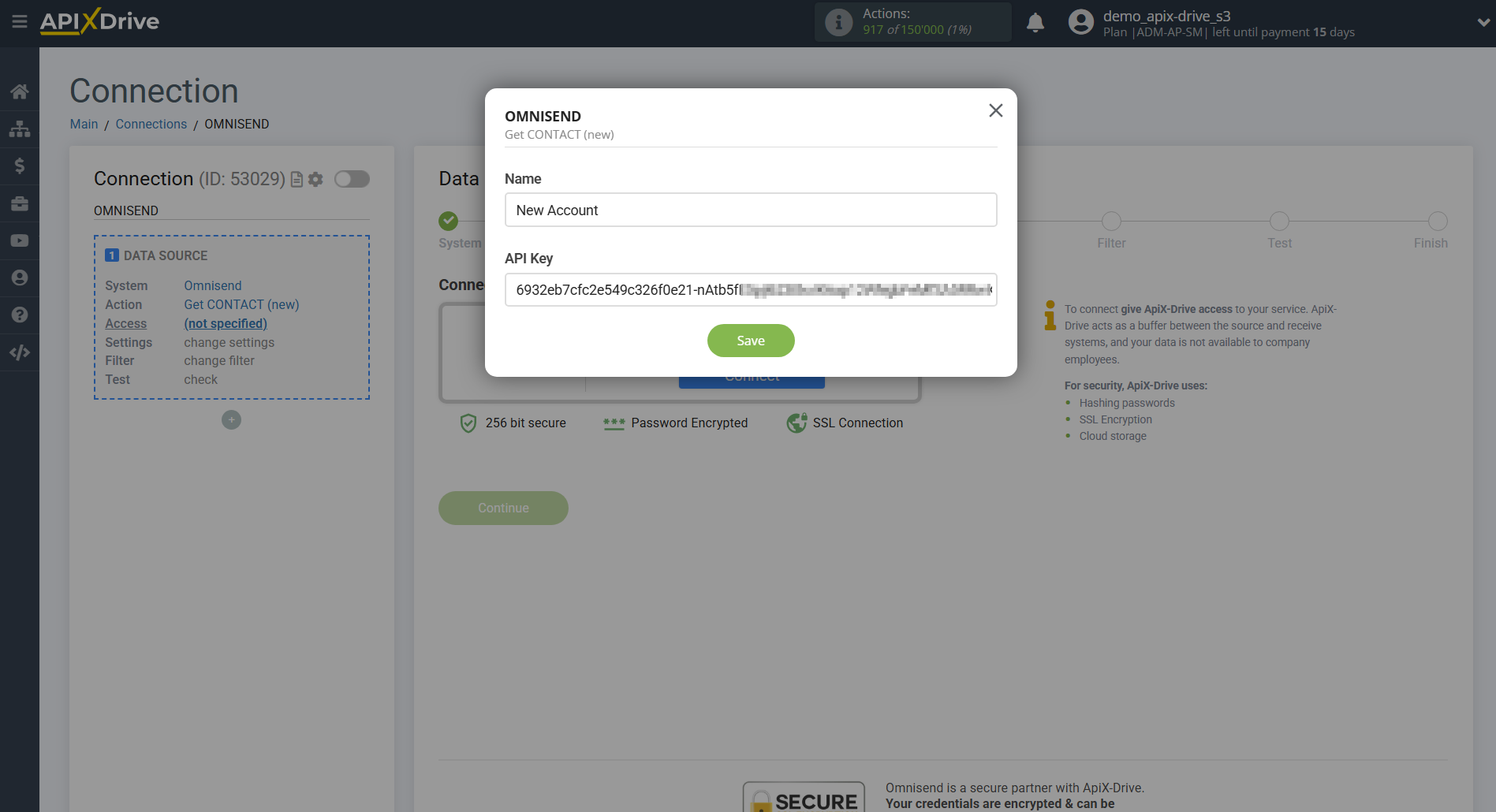
Task: Open the YouTube video tutorials icon
Action: pyautogui.click(x=20, y=240)
